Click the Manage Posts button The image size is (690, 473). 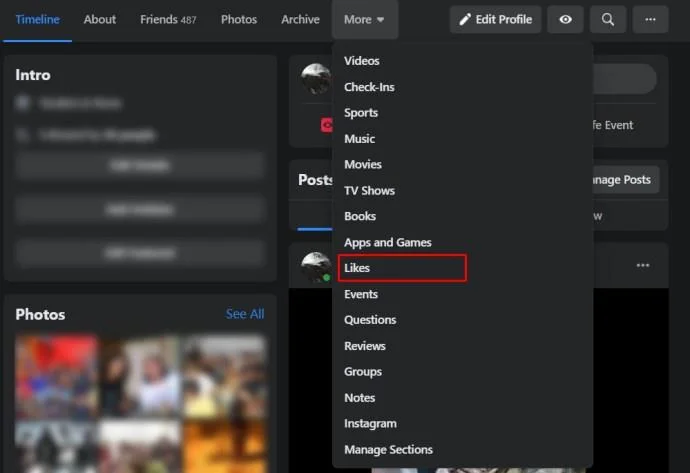(x=626, y=180)
